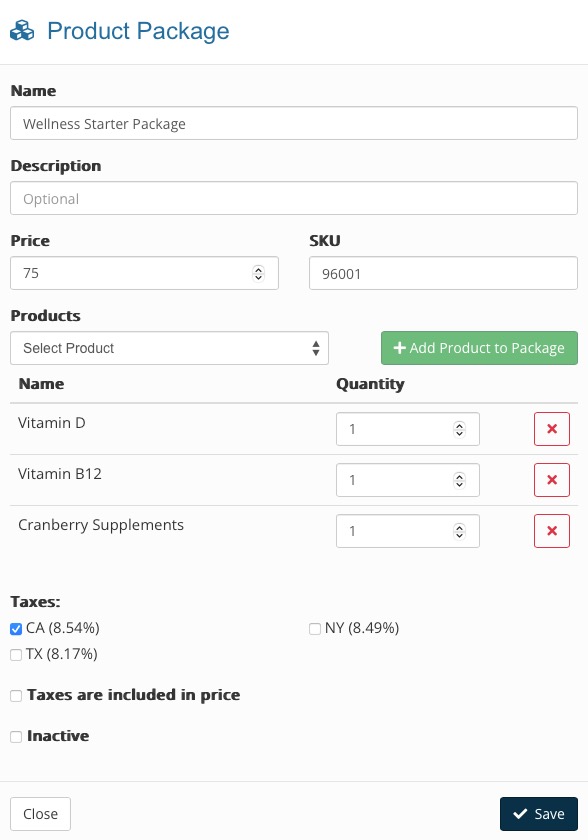Viewport: 588px width, 840px height.
Task: Click the plus icon on Add Product
Action: pos(399,348)
